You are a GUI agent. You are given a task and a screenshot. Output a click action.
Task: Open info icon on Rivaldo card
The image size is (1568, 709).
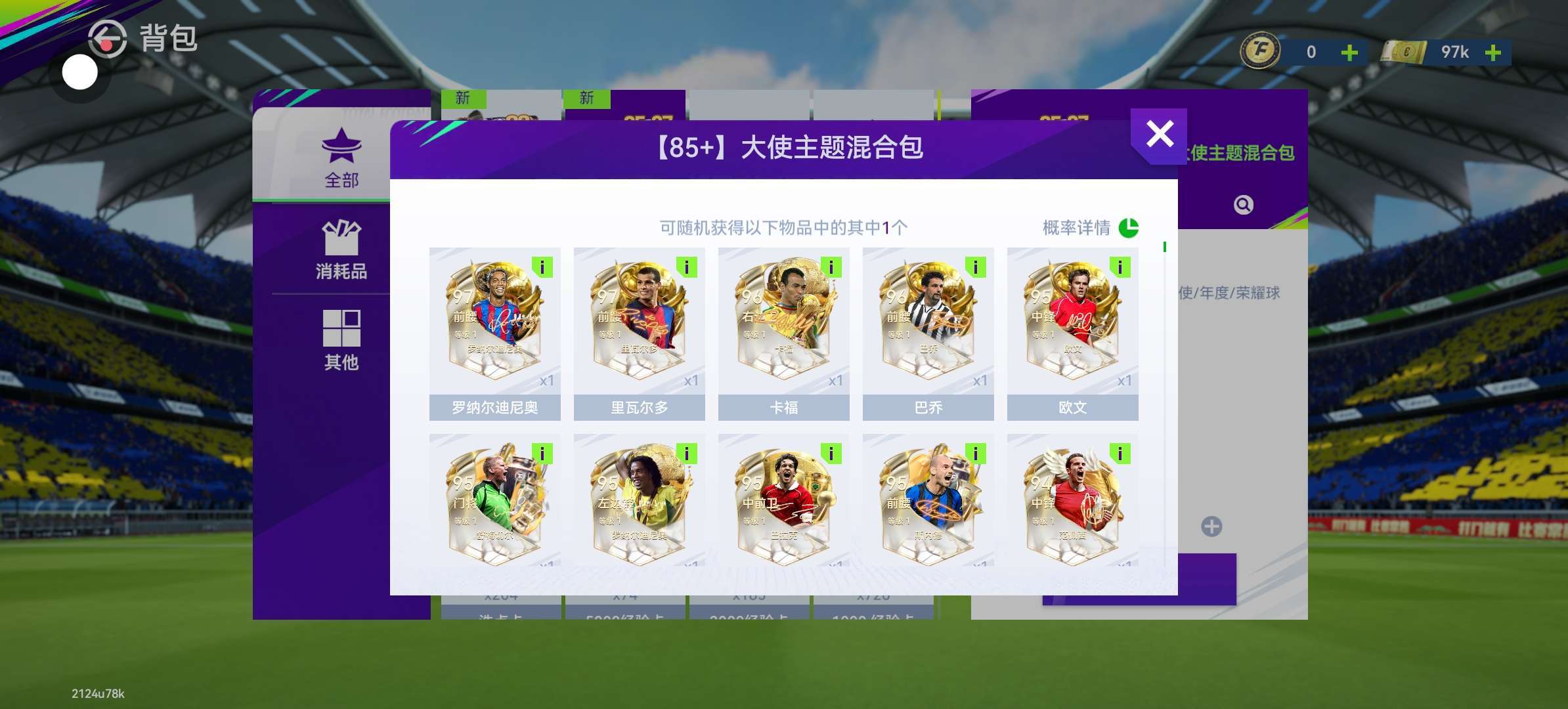(x=686, y=267)
